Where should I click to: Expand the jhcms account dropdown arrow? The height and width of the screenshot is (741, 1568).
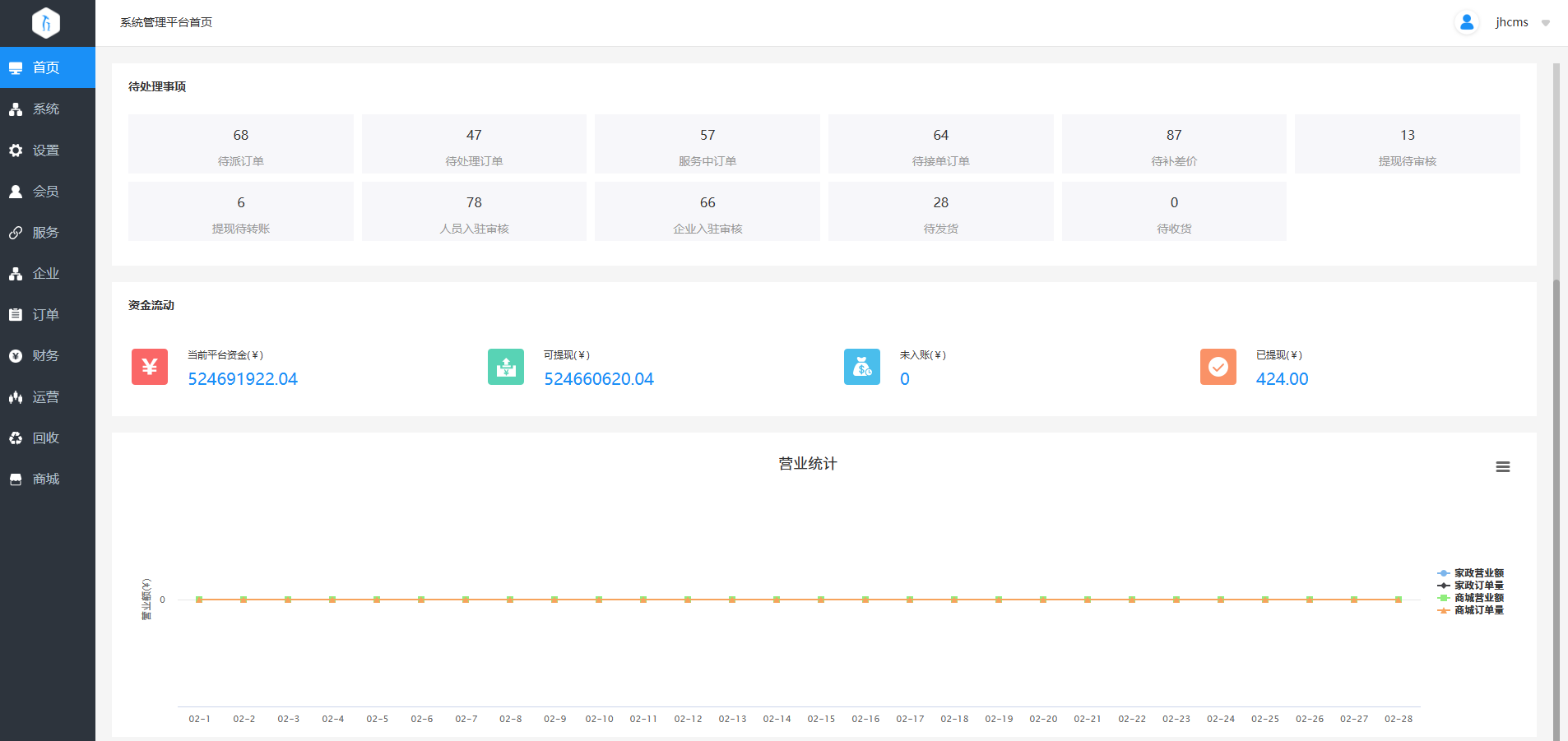pyautogui.click(x=1546, y=23)
